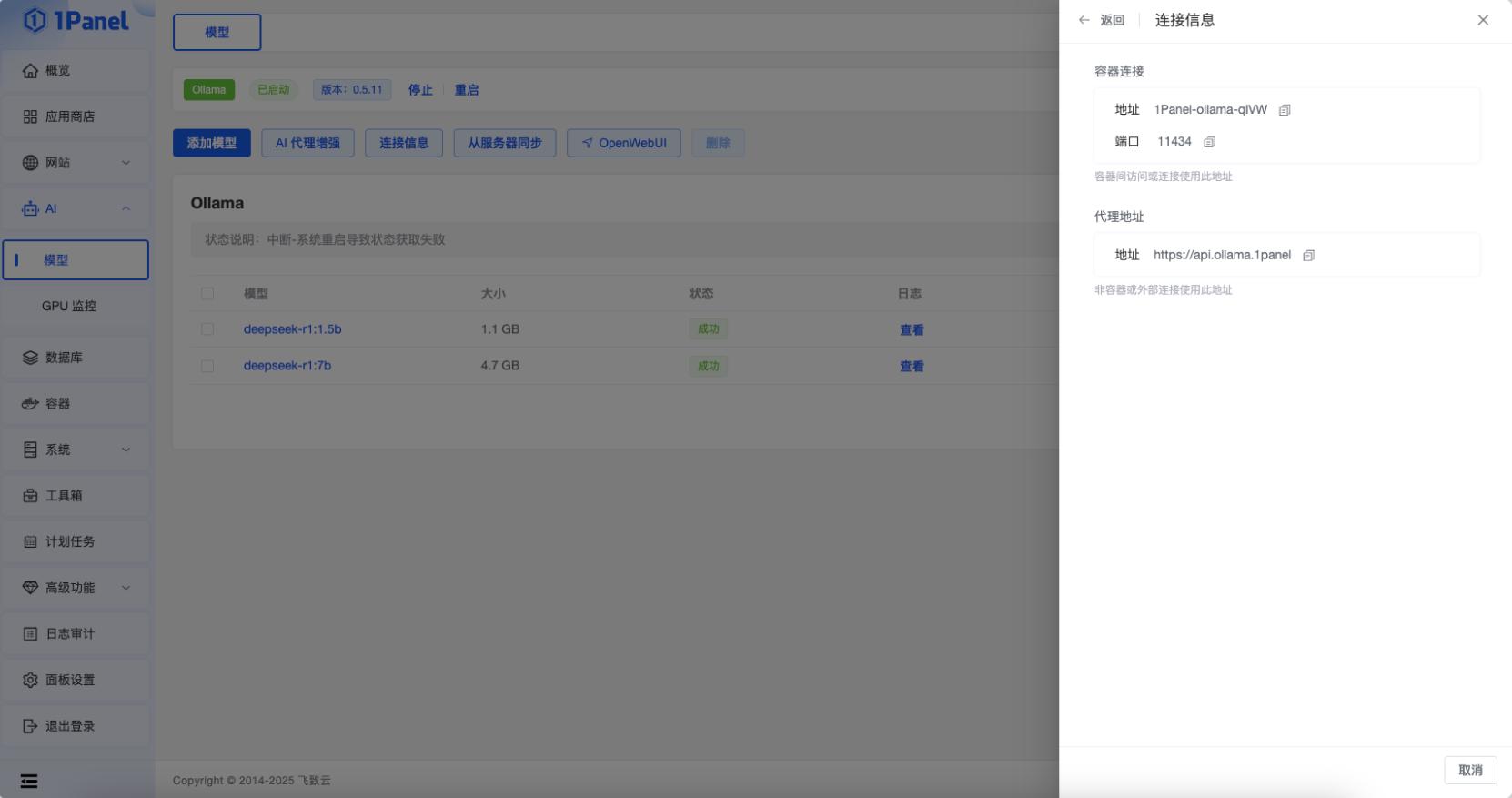
Task: Click the https://api.ollama.1panel address text
Action: pos(1222,256)
